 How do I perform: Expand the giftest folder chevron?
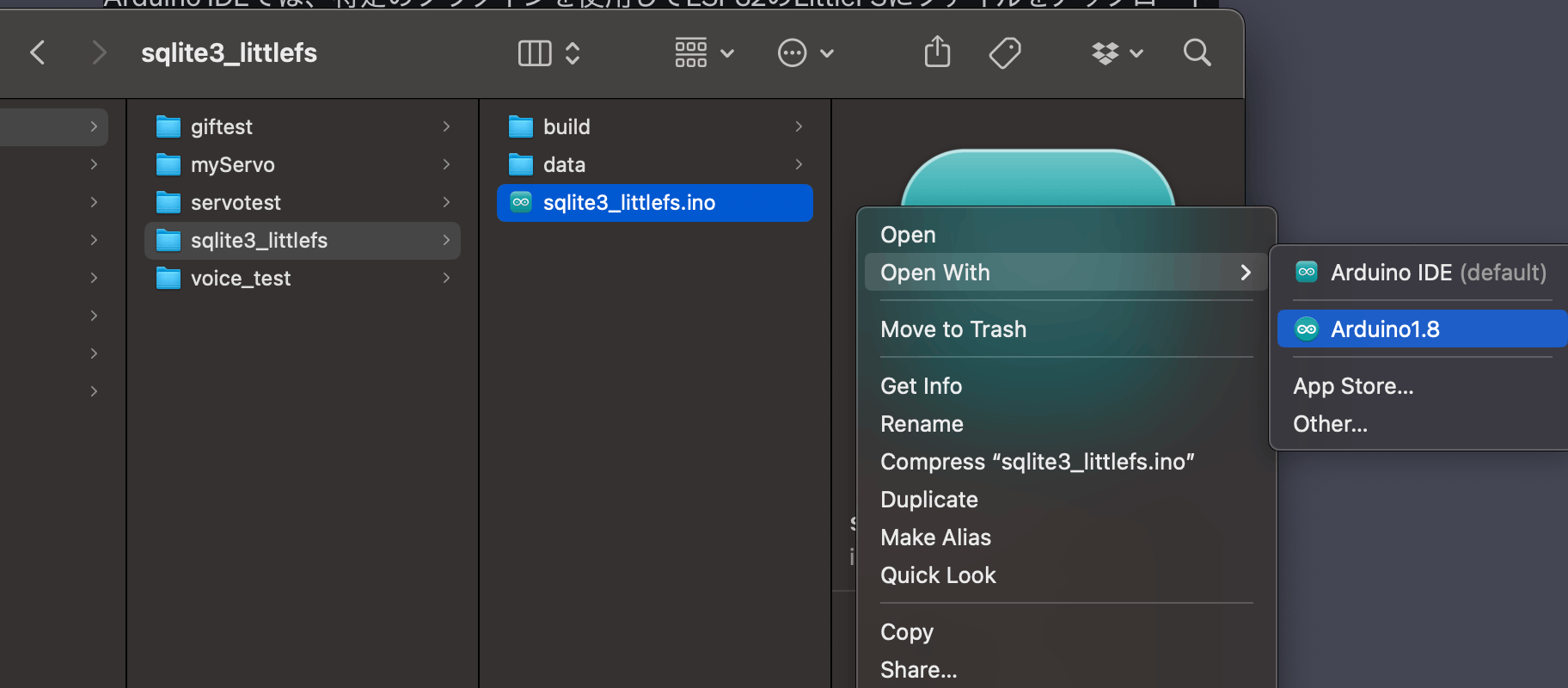446,126
